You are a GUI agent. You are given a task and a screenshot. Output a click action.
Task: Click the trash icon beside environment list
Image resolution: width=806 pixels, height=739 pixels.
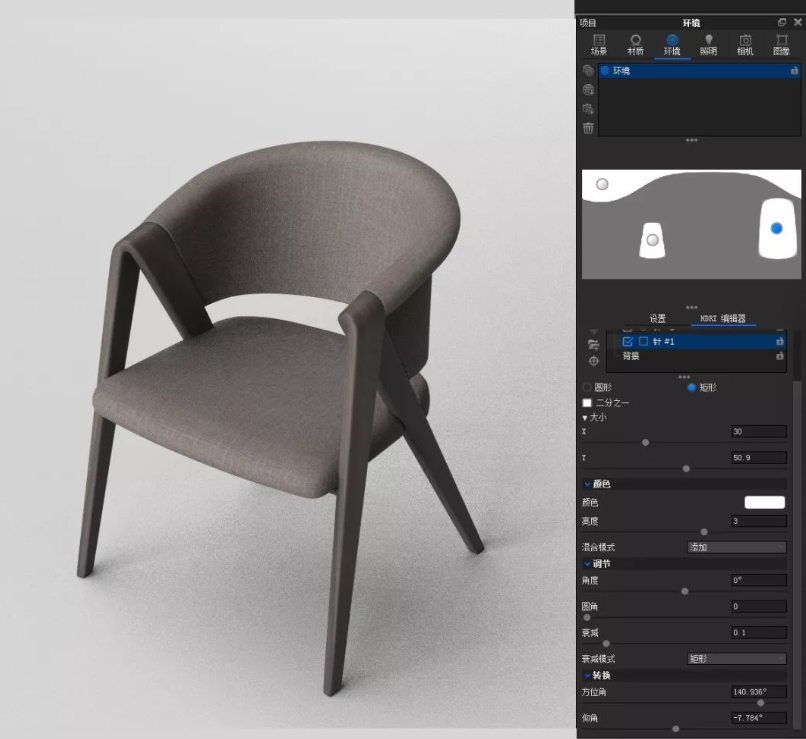tap(589, 128)
